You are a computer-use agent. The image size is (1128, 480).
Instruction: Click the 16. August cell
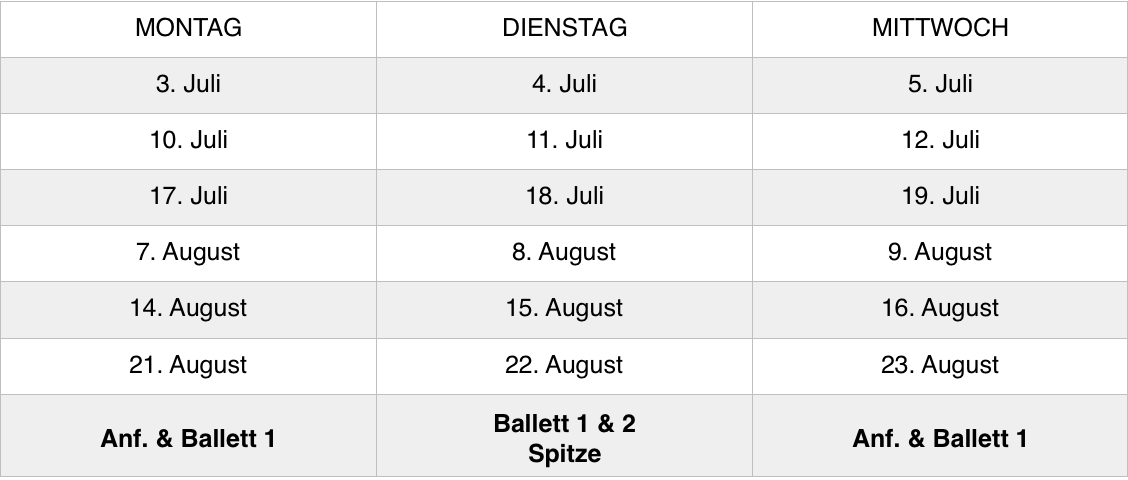click(x=940, y=309)
